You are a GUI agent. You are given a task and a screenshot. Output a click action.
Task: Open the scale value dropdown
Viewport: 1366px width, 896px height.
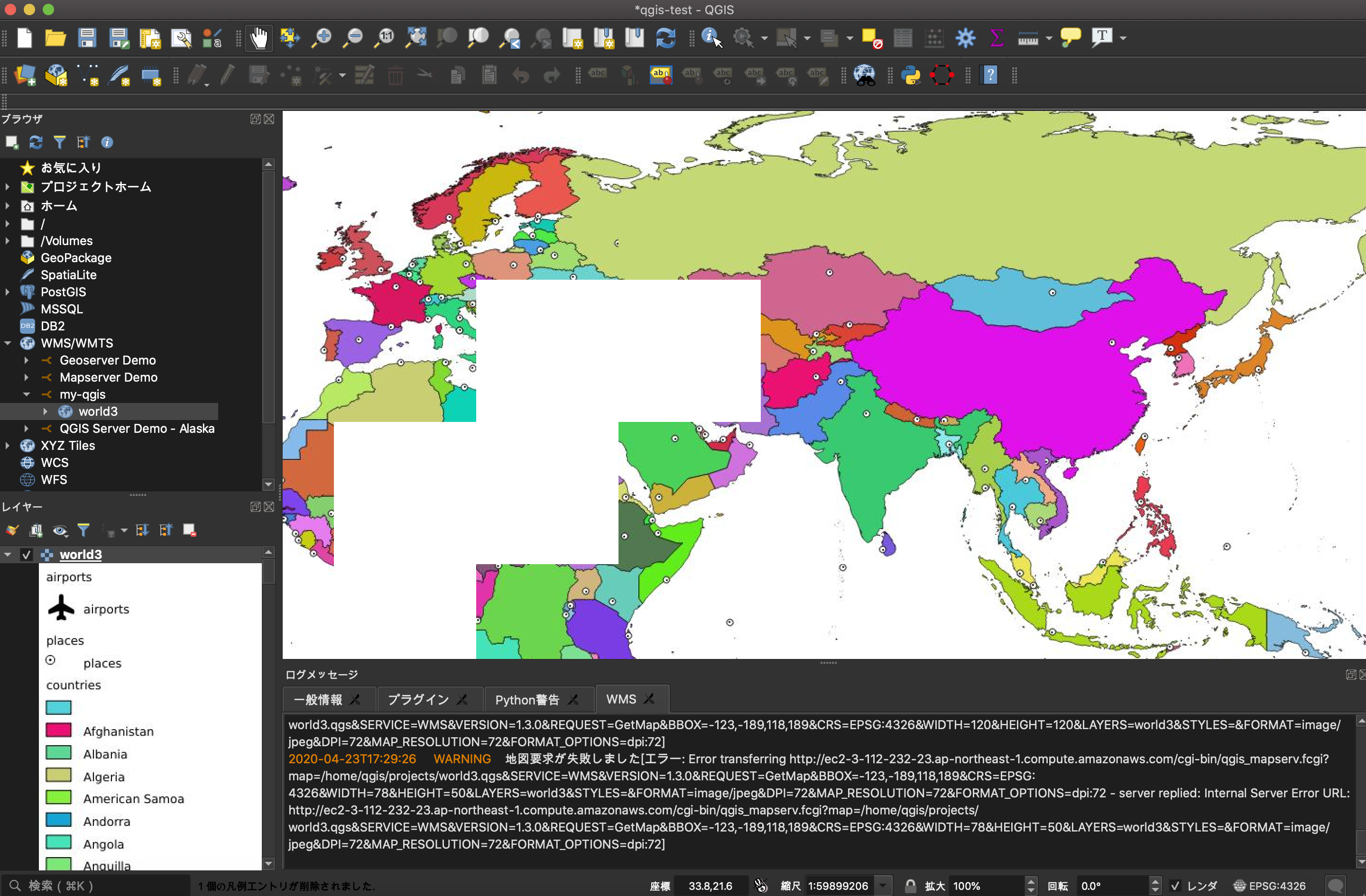pos(882,886)
